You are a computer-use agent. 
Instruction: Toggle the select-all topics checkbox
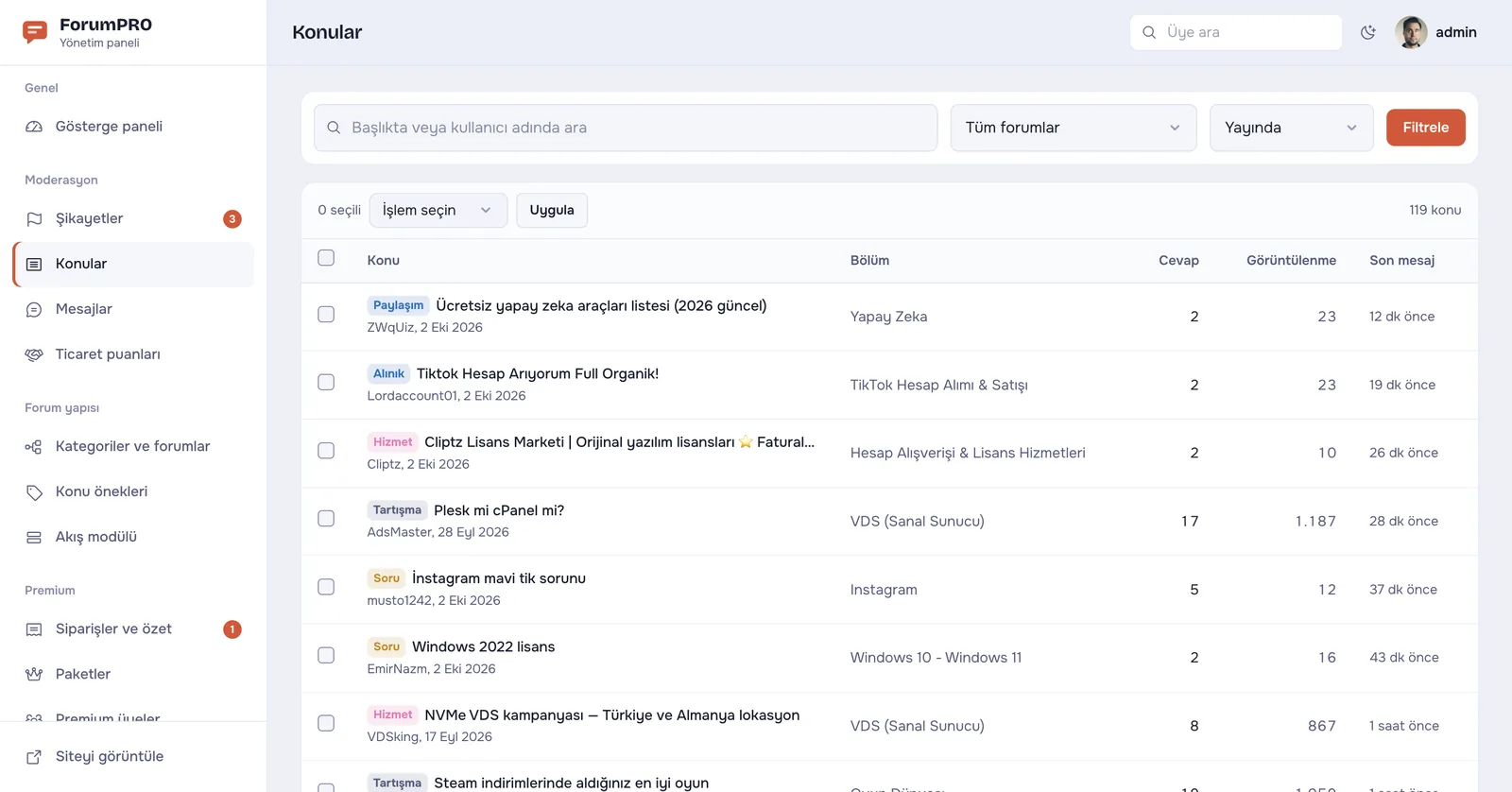tap(326, 258)
